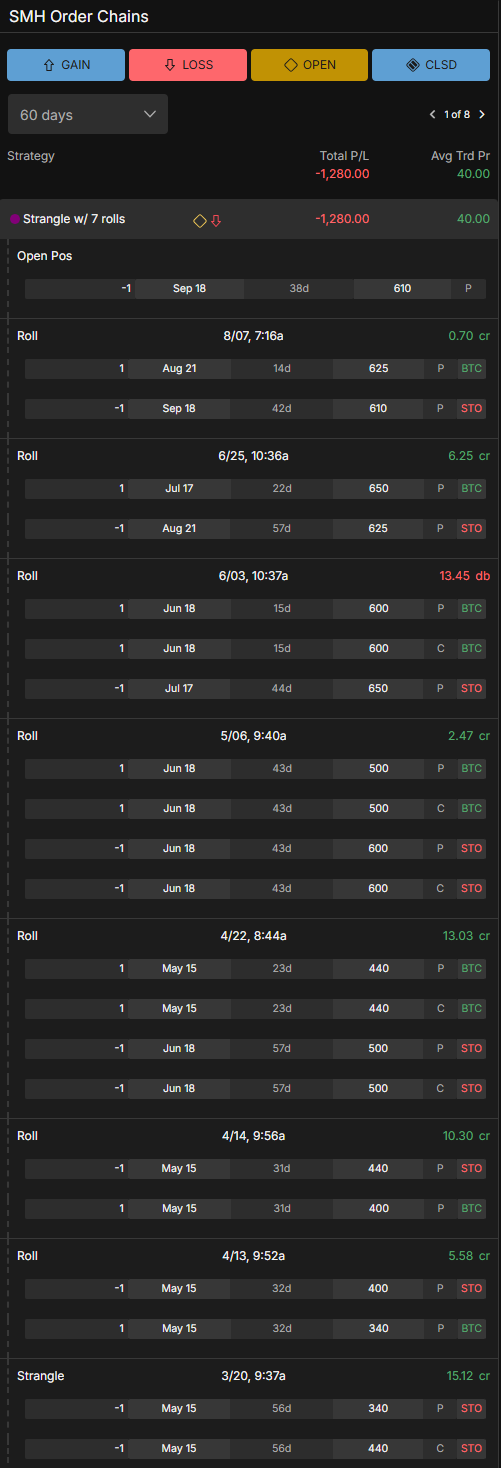Sort by Avg Trd Pr column header
Image resolution: width=501 pixels, height=1468 pixels.
(x=458, y=156)
